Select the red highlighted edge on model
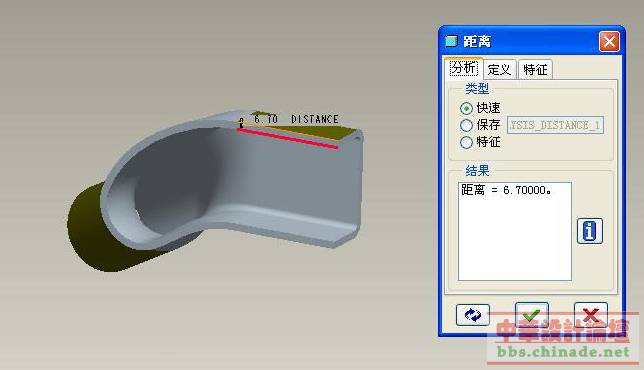Screen dimensions: 644x370 tap(288, 138)
